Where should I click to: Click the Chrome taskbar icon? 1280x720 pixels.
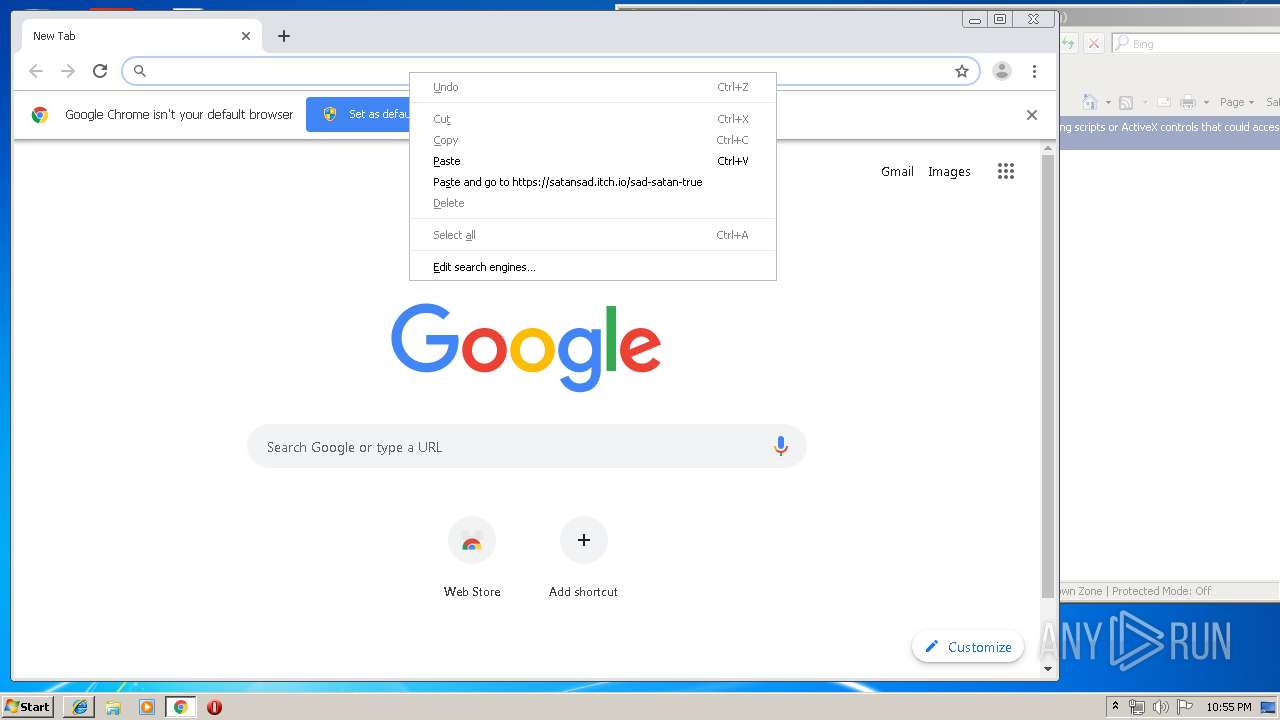180,707
